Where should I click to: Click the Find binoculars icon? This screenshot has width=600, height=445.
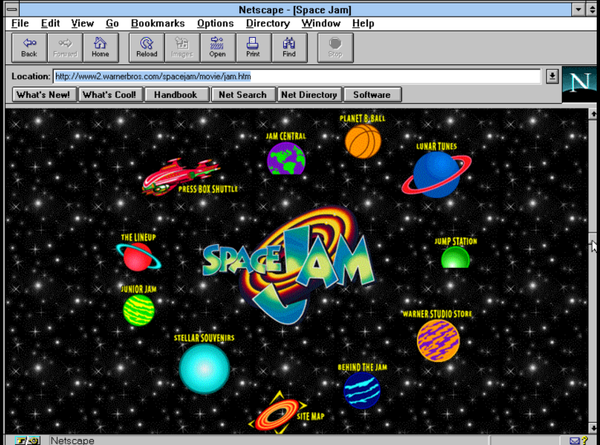point(289,47)
